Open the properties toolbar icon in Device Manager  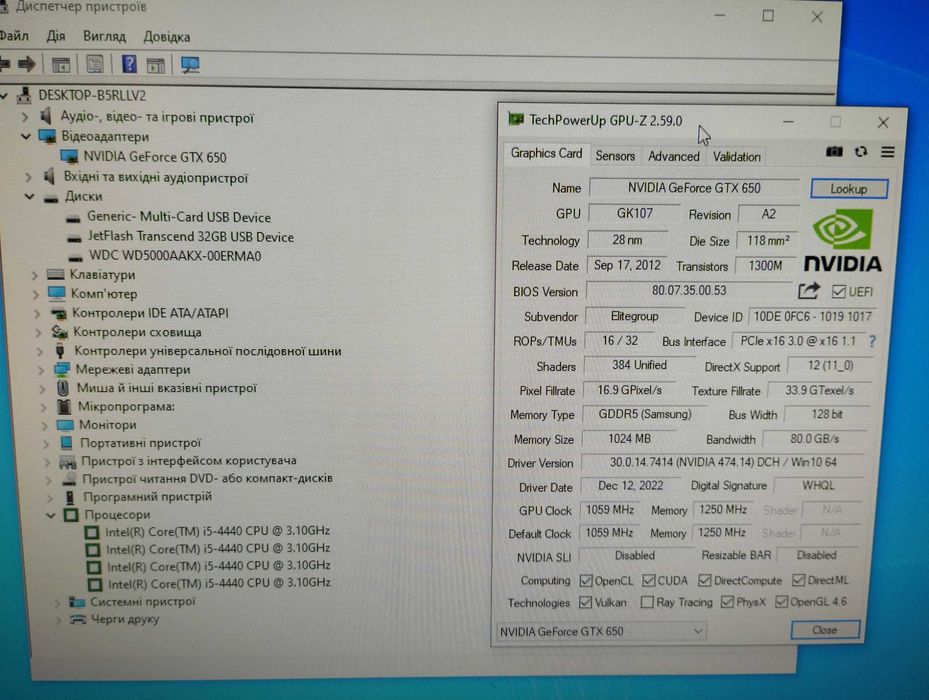tap(95, 64)
